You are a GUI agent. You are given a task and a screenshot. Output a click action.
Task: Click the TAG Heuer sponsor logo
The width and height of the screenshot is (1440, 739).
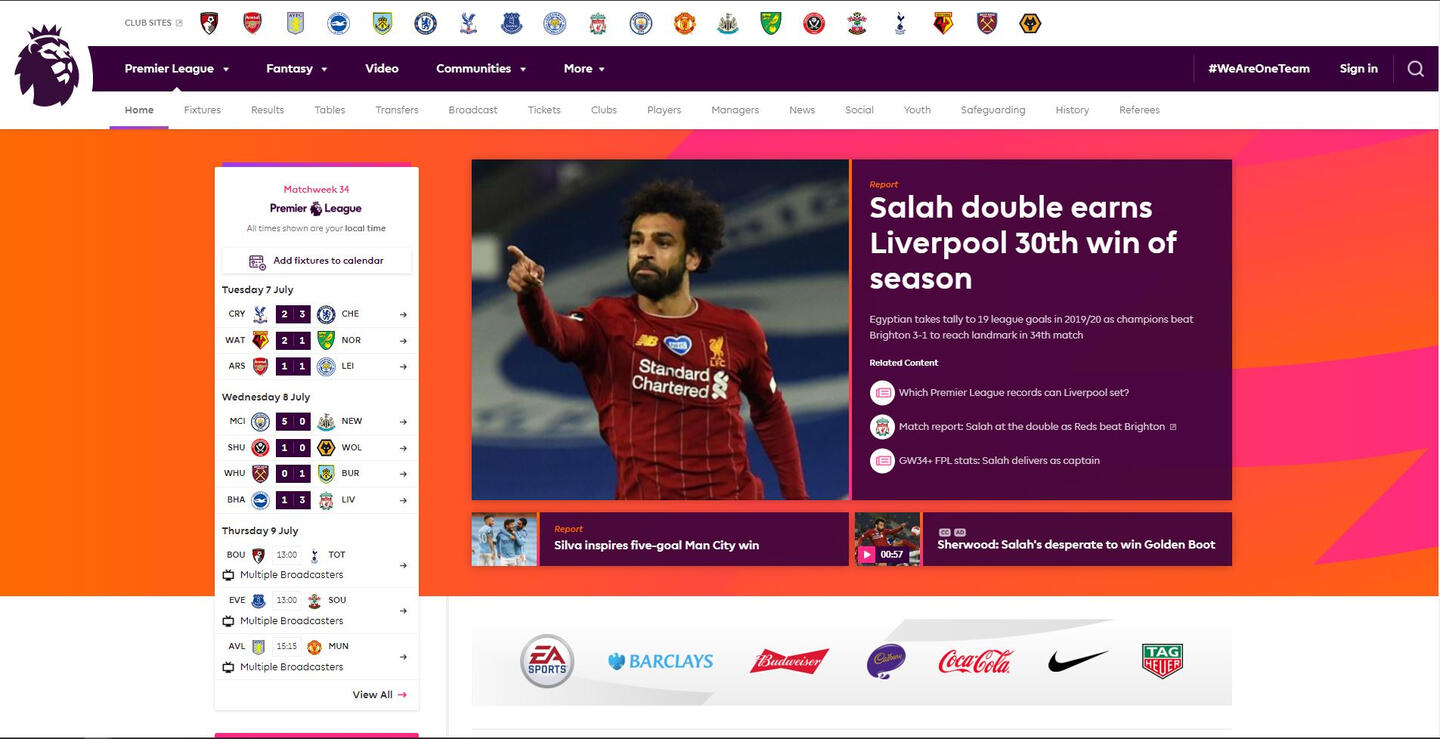(1162, 661)
